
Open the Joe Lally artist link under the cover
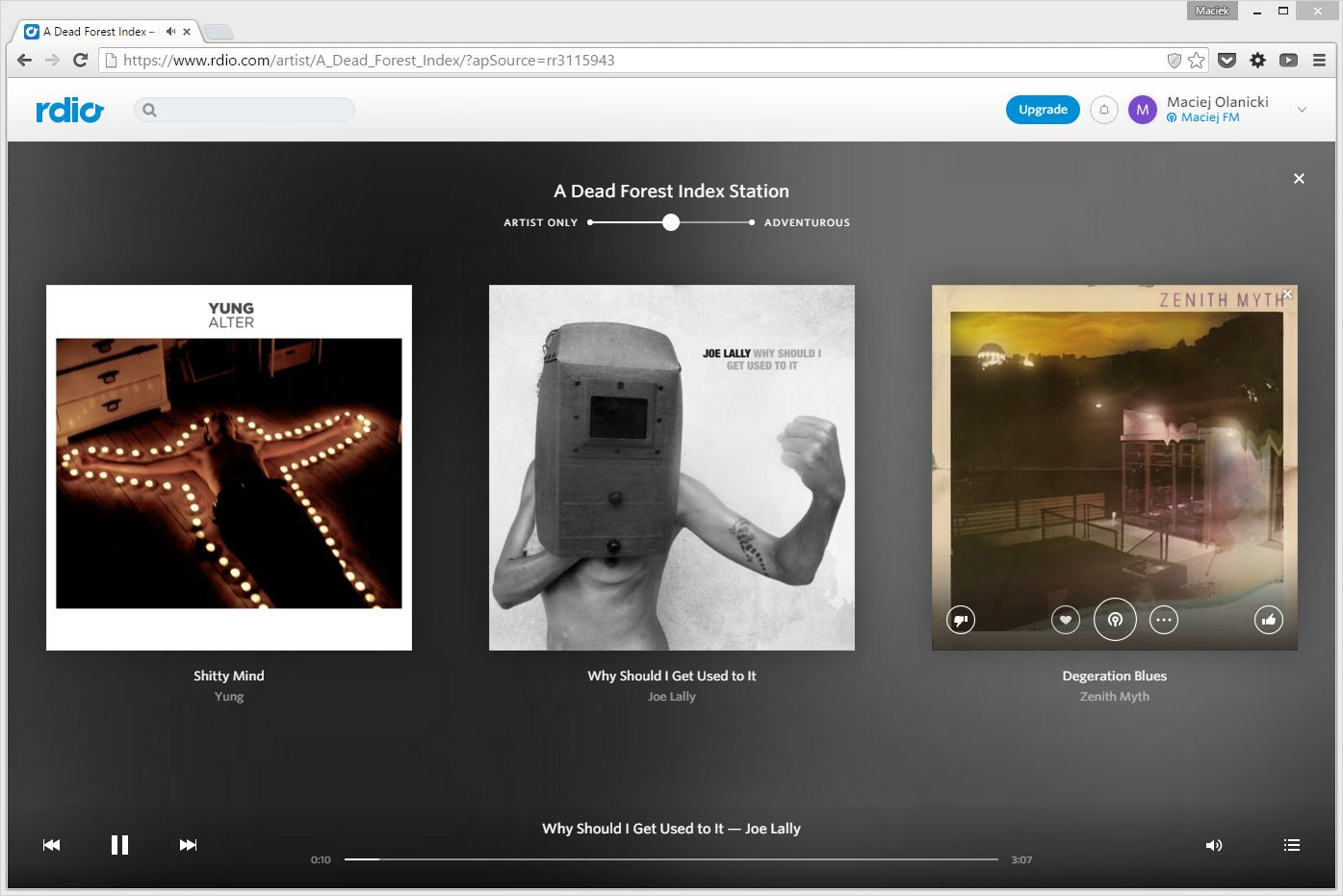tap(672, 697)
